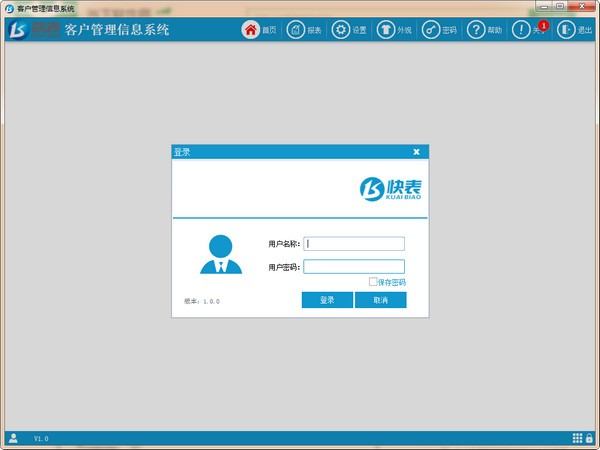Click the 关于 about exclamation icon
The height and width of the screenshot is (450, 600).
[521, 31]
